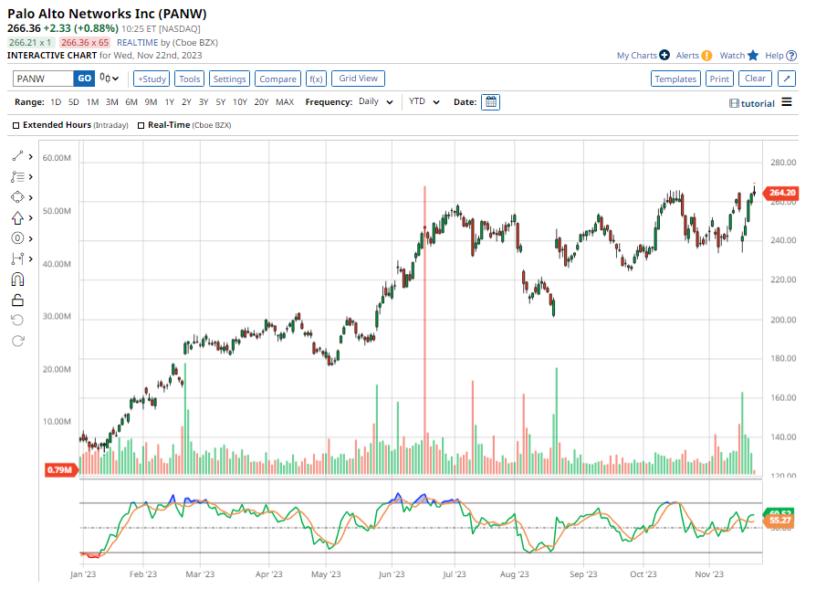Click the Print button
This screenshot has width=816, height=600.
[x=719, y=79]
